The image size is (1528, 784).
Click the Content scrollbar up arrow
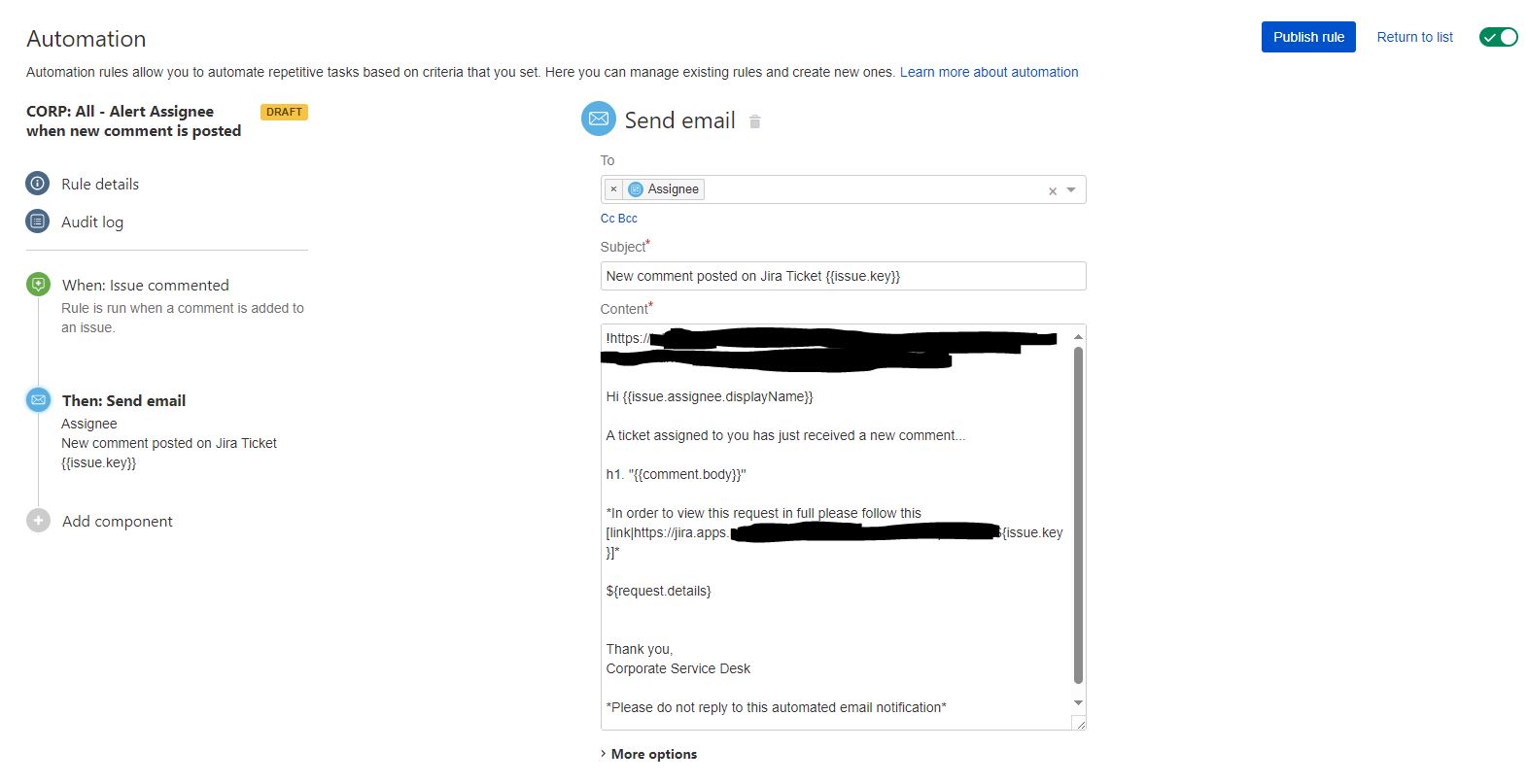click(x=1078, y=336)
